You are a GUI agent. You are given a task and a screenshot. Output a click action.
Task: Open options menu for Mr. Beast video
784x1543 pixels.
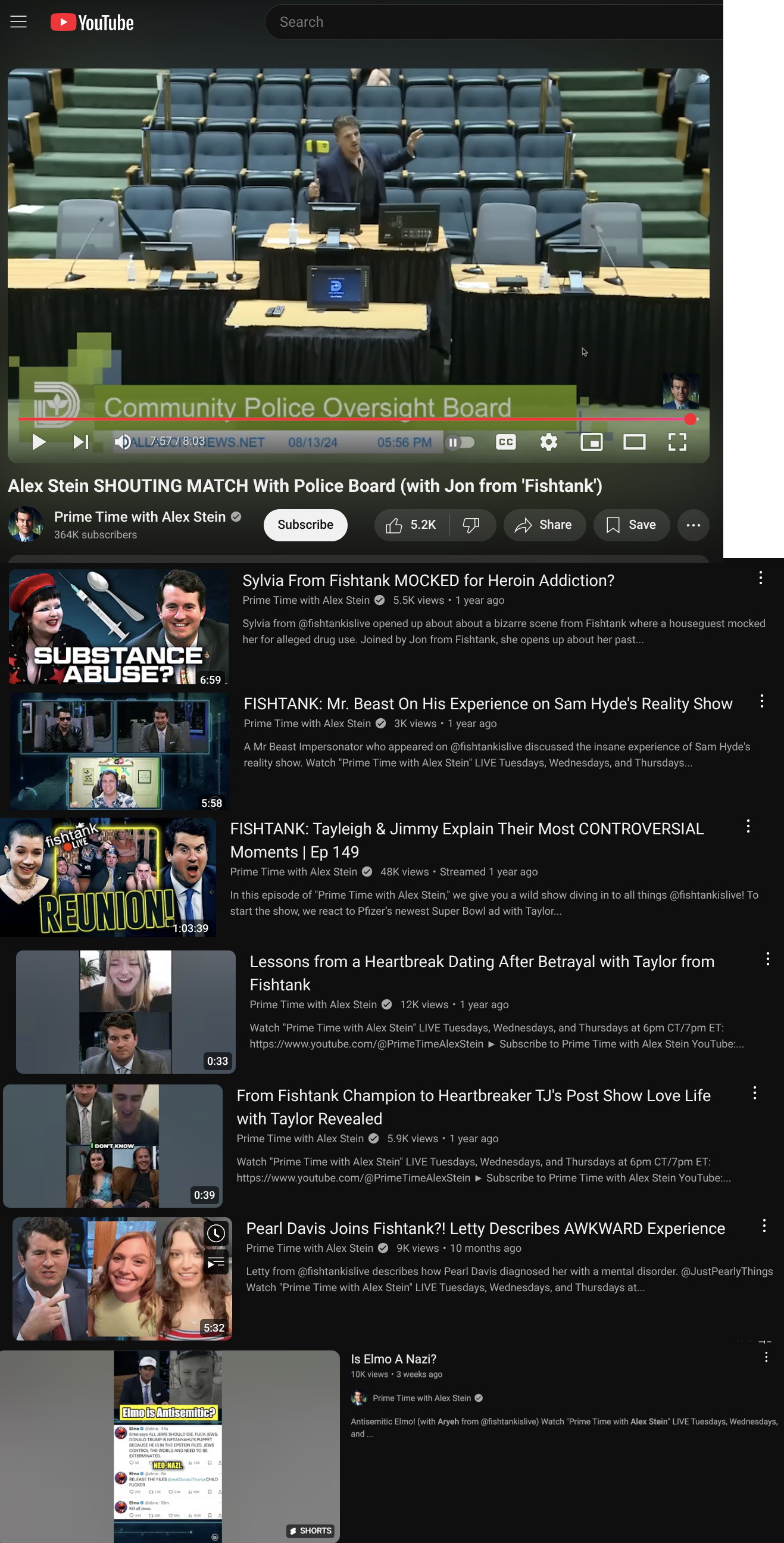pyautogui.click(x=762, y=702)
